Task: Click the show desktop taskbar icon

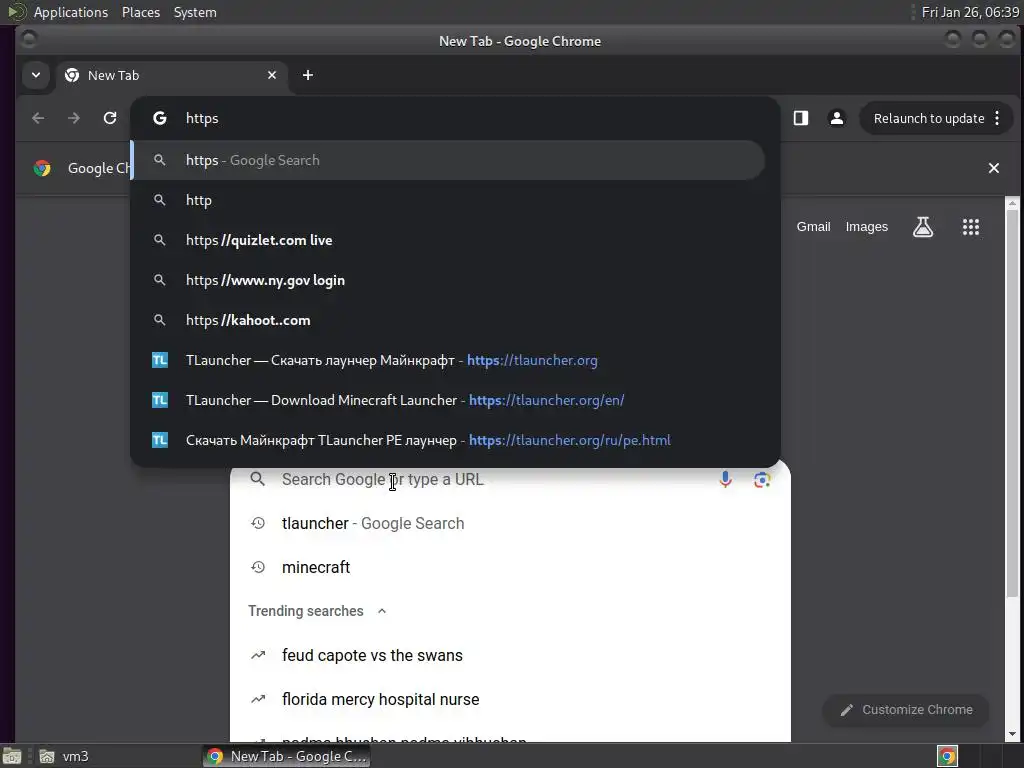Action: point(12,756)
